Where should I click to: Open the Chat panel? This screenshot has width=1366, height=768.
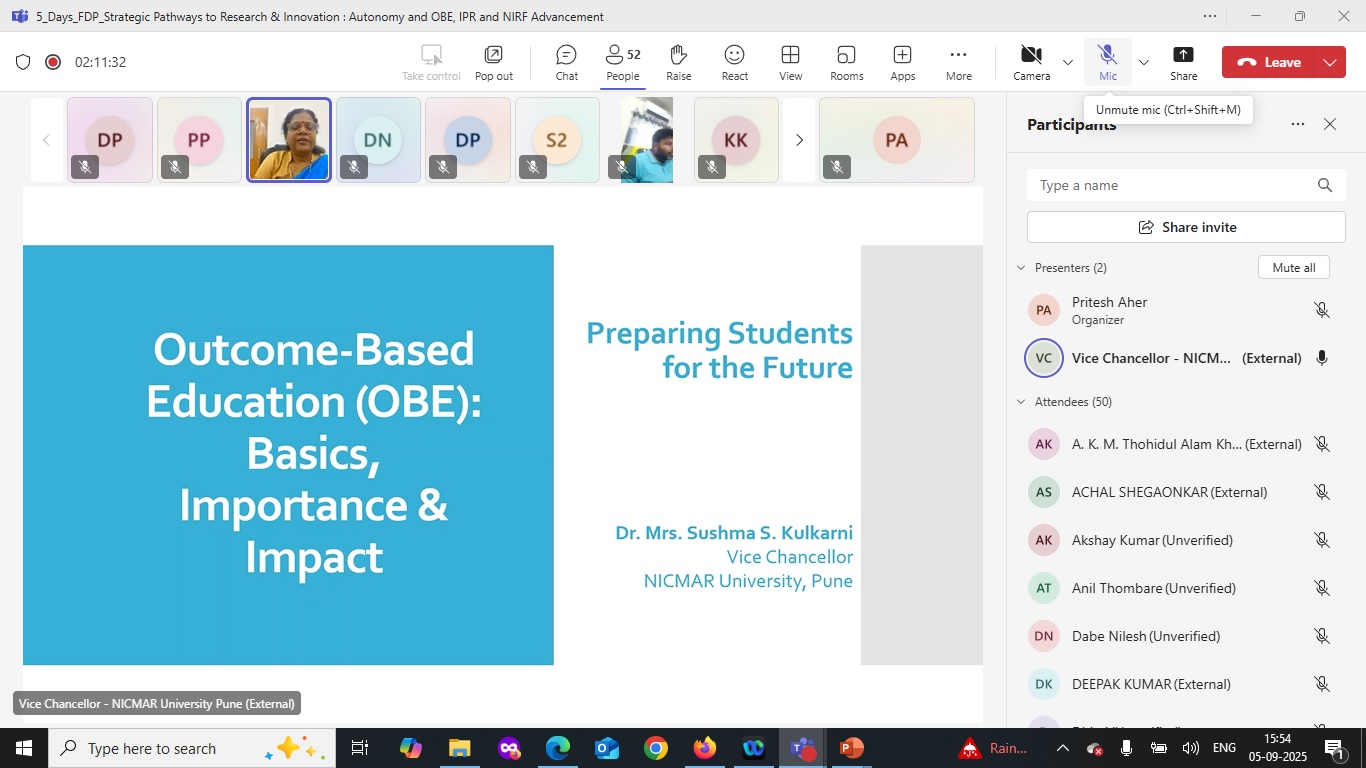(x=567, y=62)
